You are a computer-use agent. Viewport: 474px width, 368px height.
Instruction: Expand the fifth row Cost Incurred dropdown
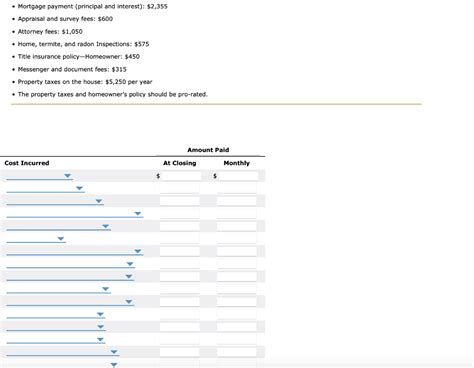(58, 226)
